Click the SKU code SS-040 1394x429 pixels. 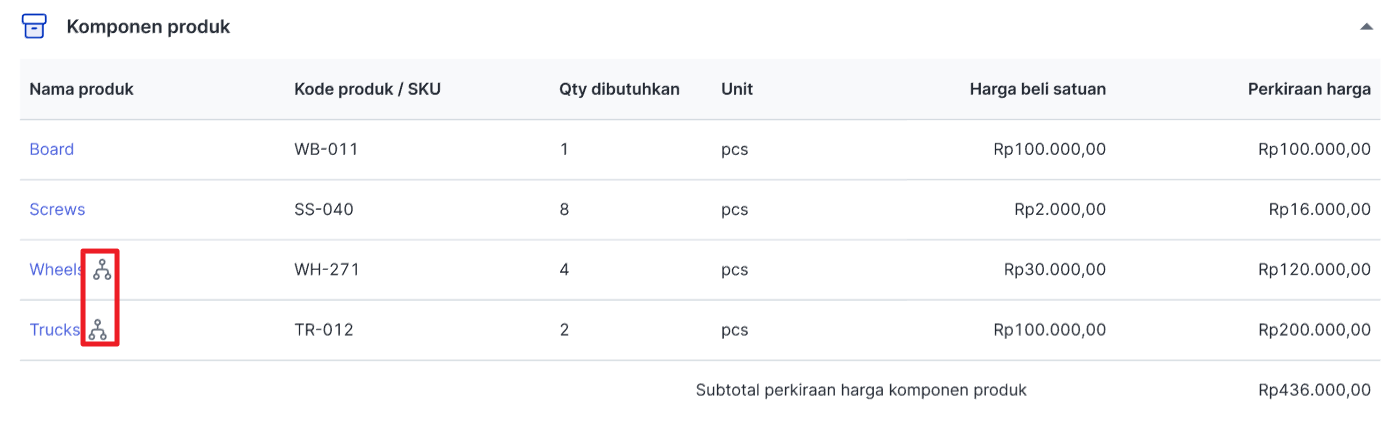point(324,209)
